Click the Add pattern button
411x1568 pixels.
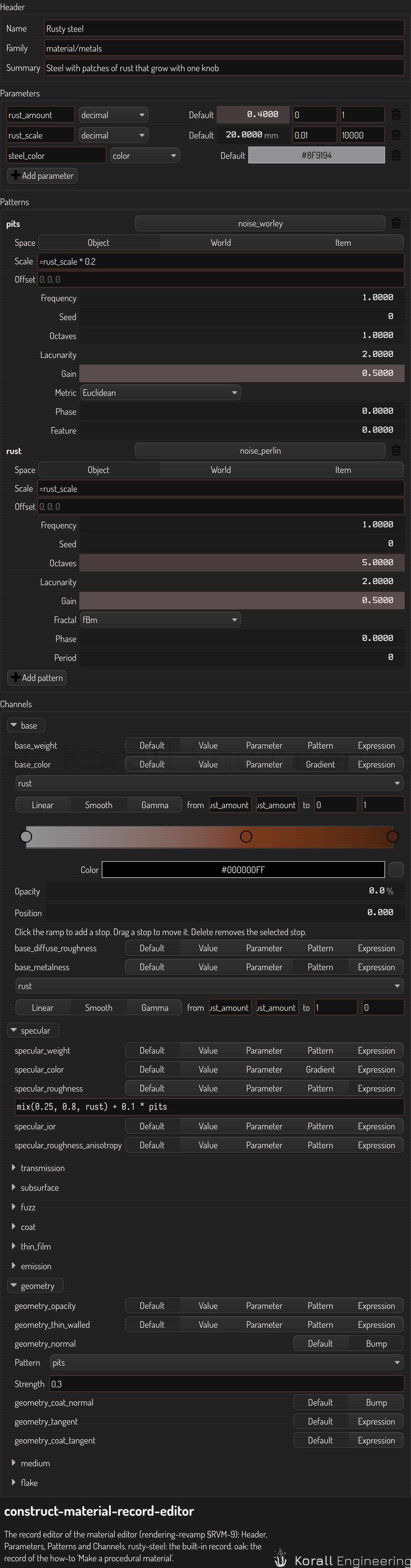(36, 677)
